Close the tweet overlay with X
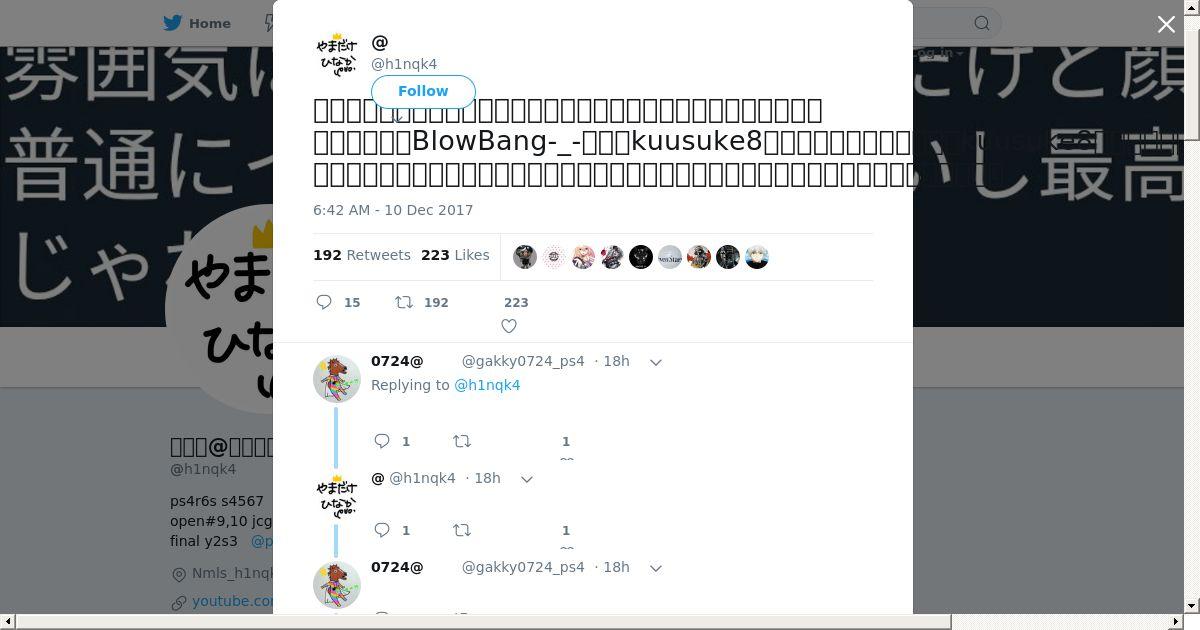 pos(1166,24)
